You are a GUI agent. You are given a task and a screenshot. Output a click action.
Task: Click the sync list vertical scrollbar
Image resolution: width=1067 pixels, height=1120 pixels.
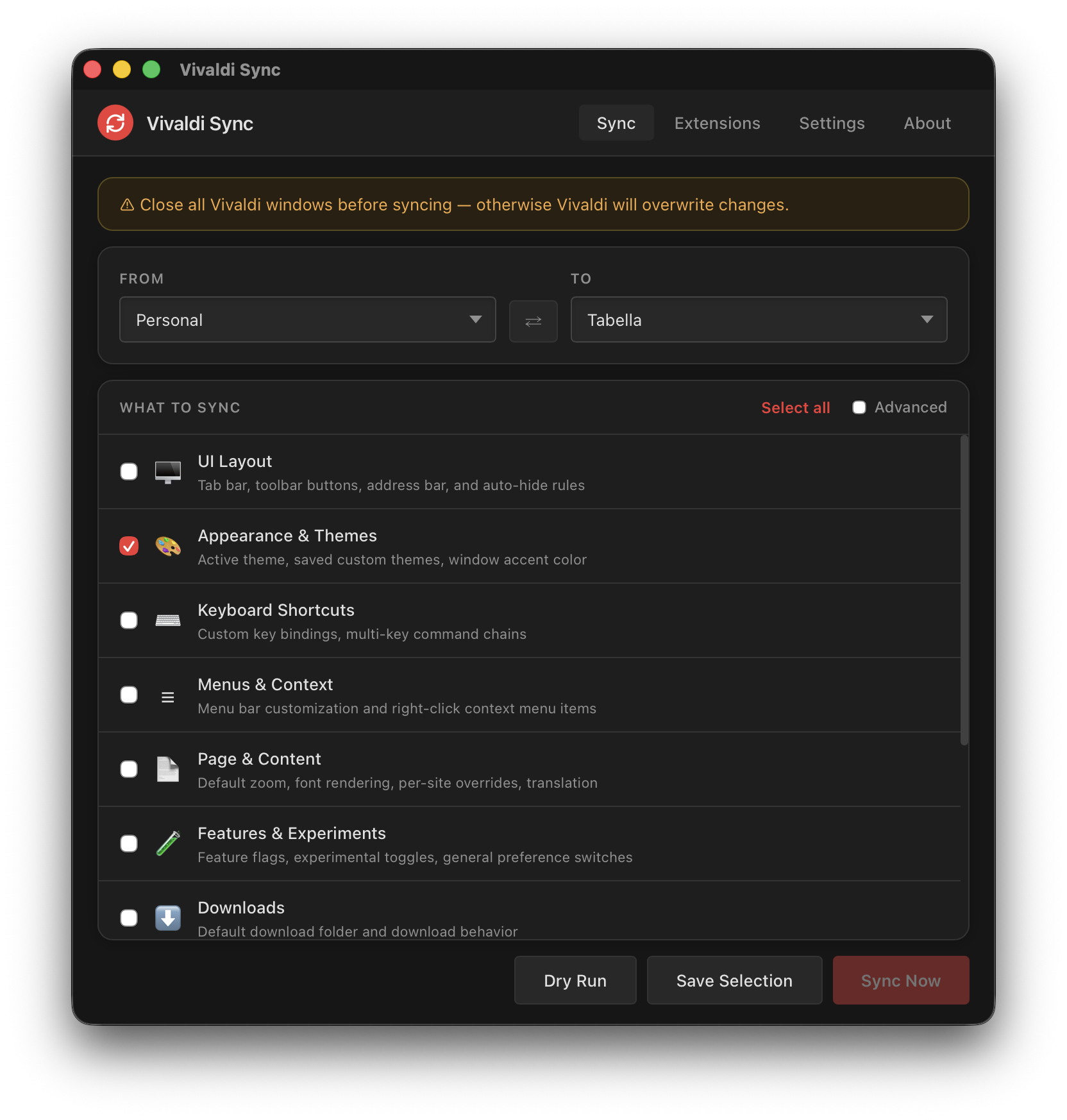point(964,590)
